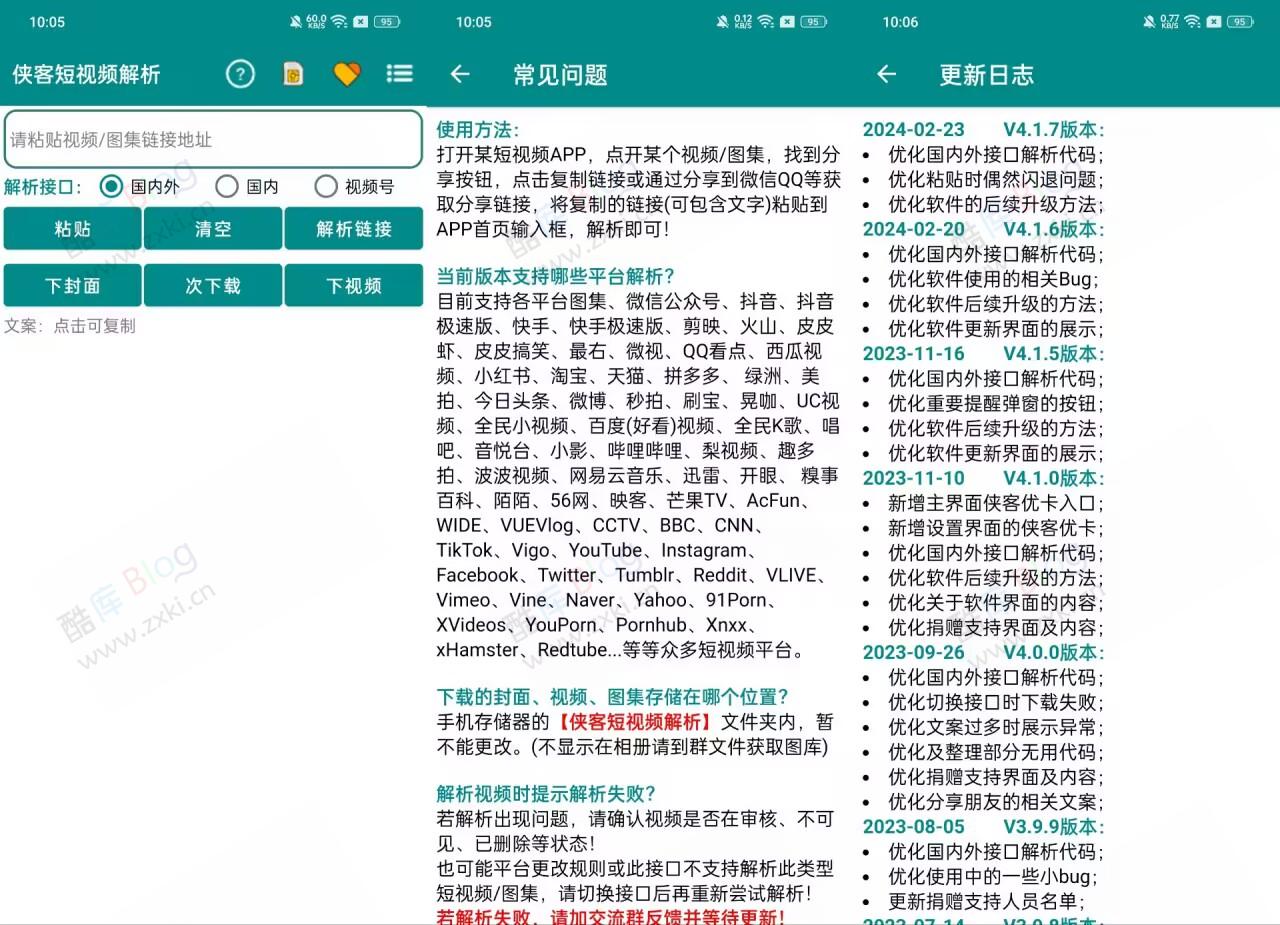Tap 点击可复制 to copy the text
This screenshot has height=925, width=1280.
(96, 325)
